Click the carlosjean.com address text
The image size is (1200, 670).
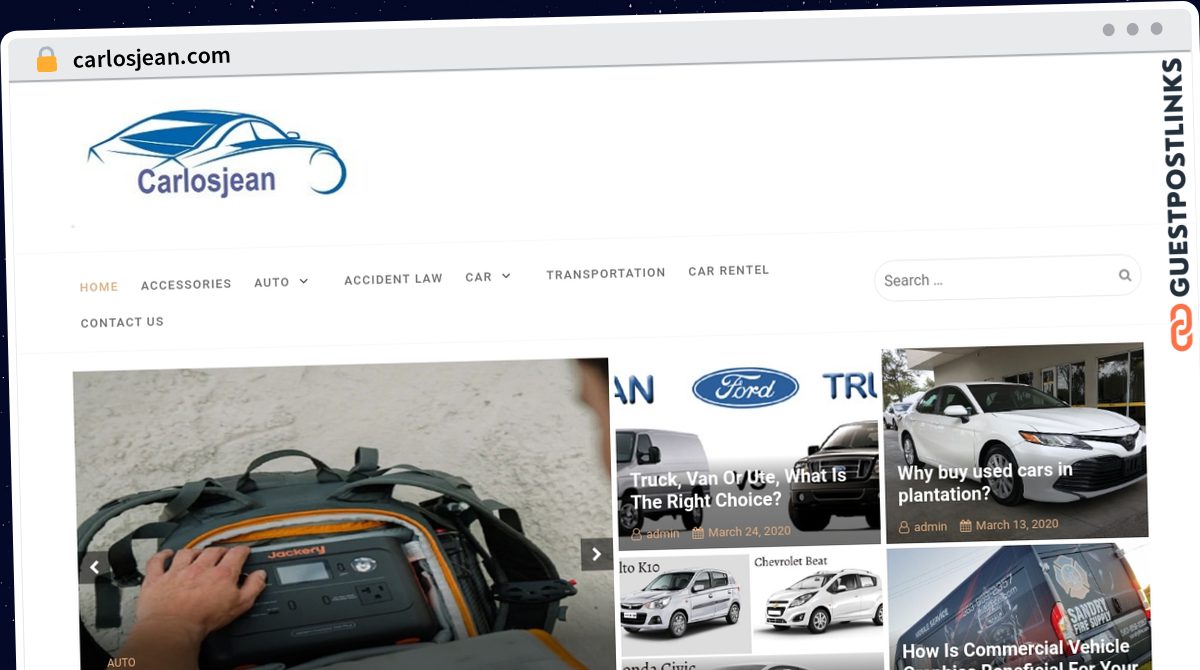(x=152, y=58)
